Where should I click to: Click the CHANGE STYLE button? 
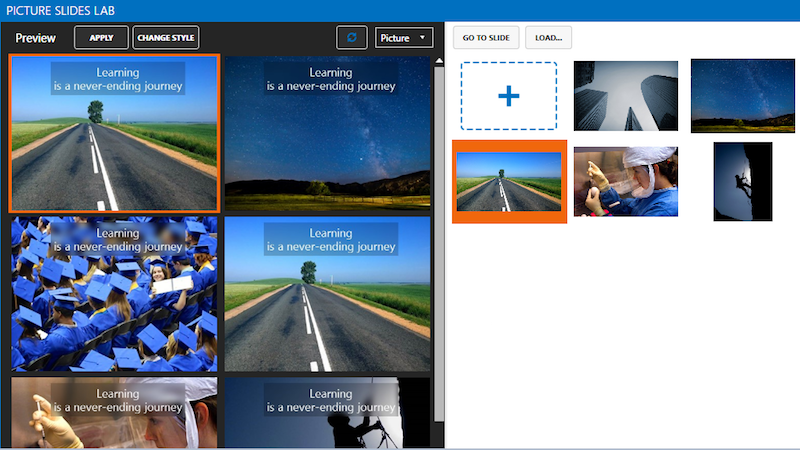click(x=166, y=38)
